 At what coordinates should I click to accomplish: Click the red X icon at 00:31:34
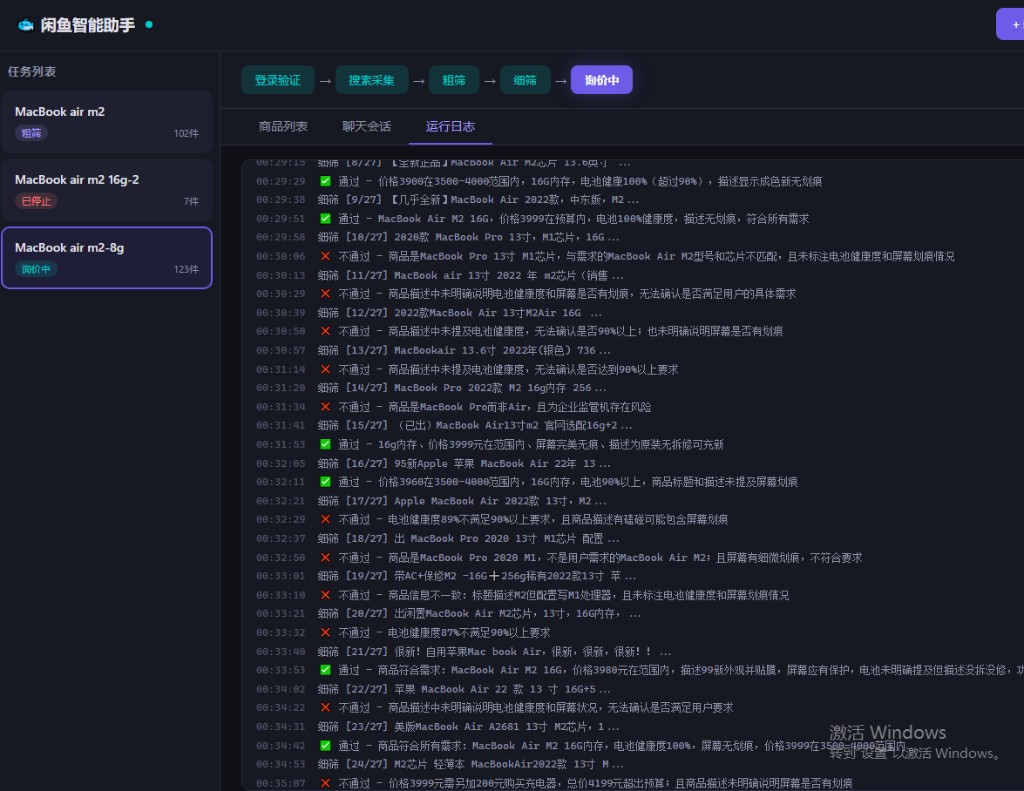click(x=325, y=407)
